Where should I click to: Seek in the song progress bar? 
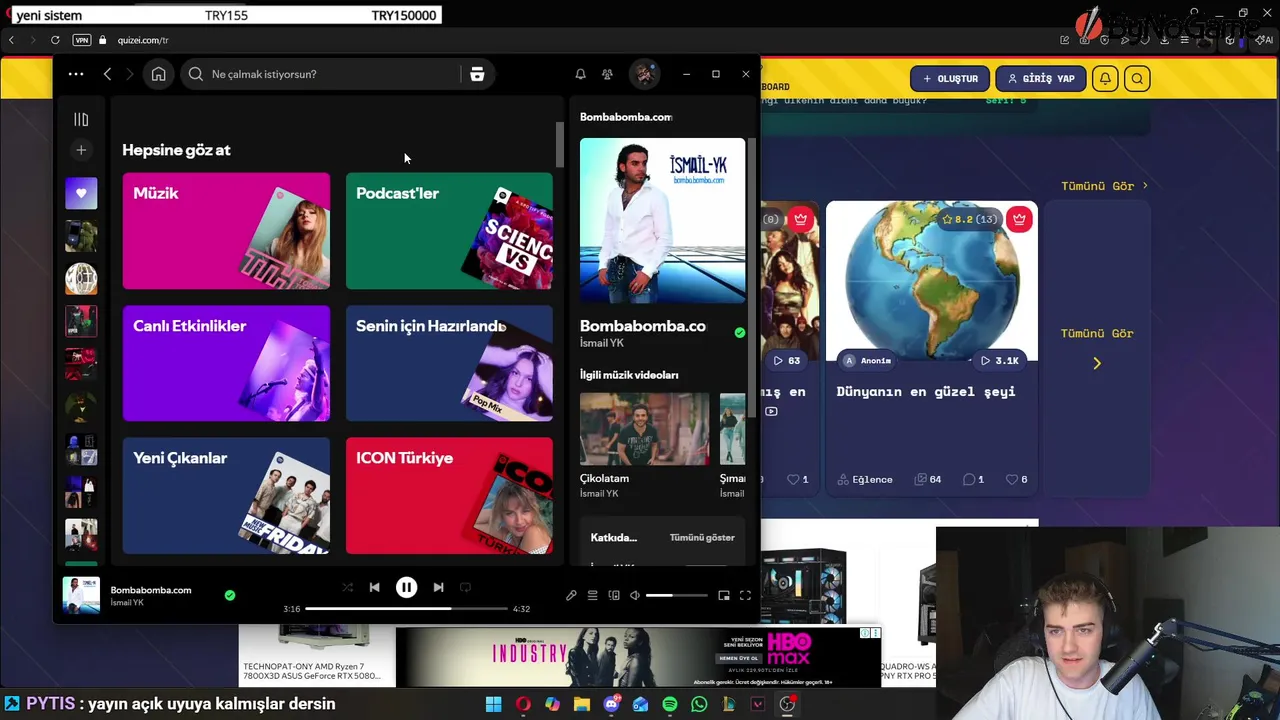[x=406, y=608]
